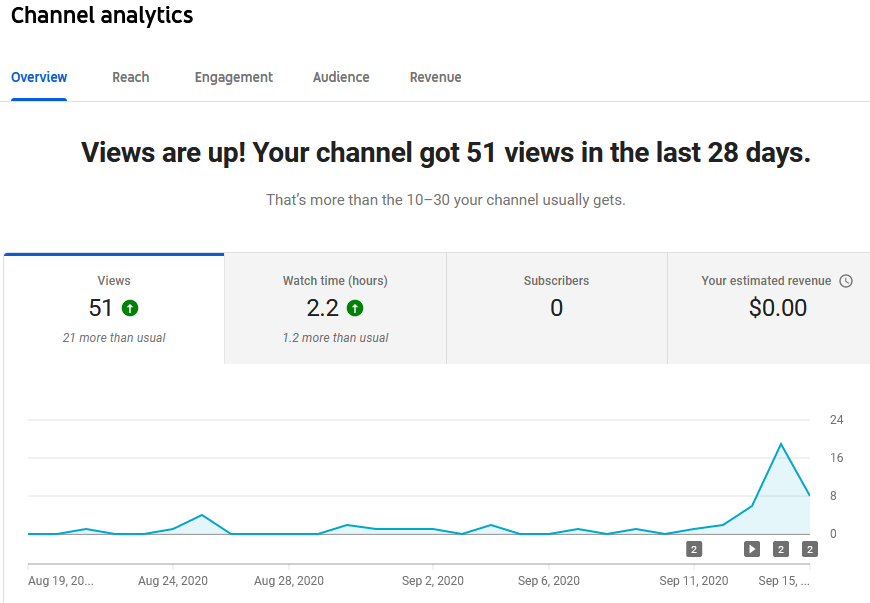Click the leftmost "2" marker below the chart

tap(694, 548)
